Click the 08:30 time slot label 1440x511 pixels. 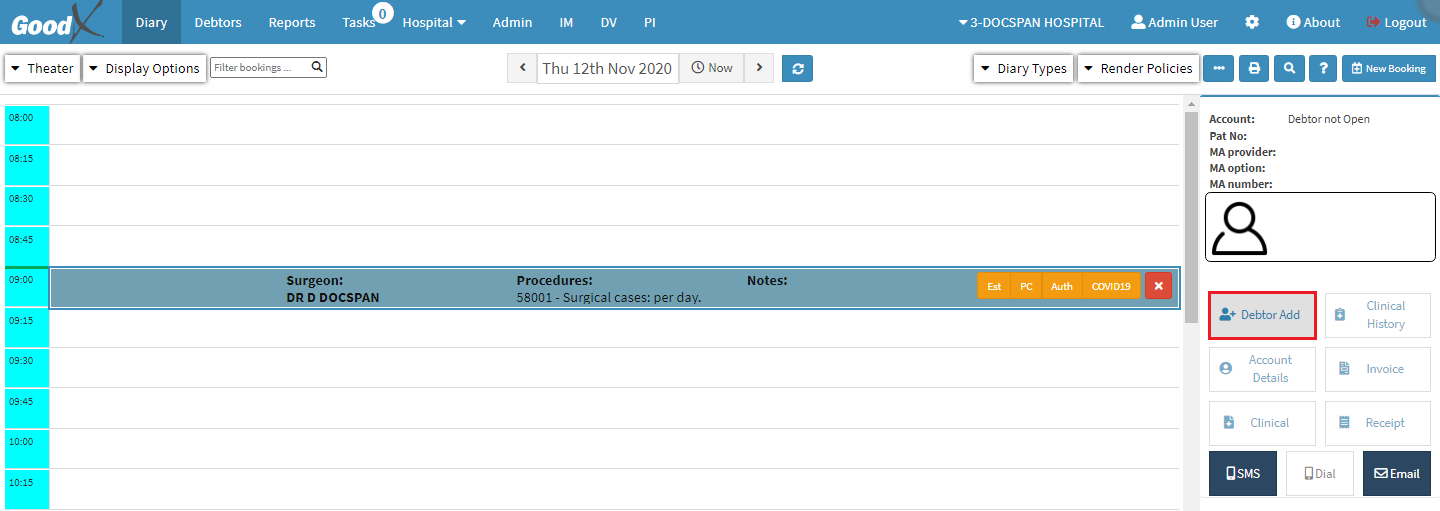(x=27, y=205)
